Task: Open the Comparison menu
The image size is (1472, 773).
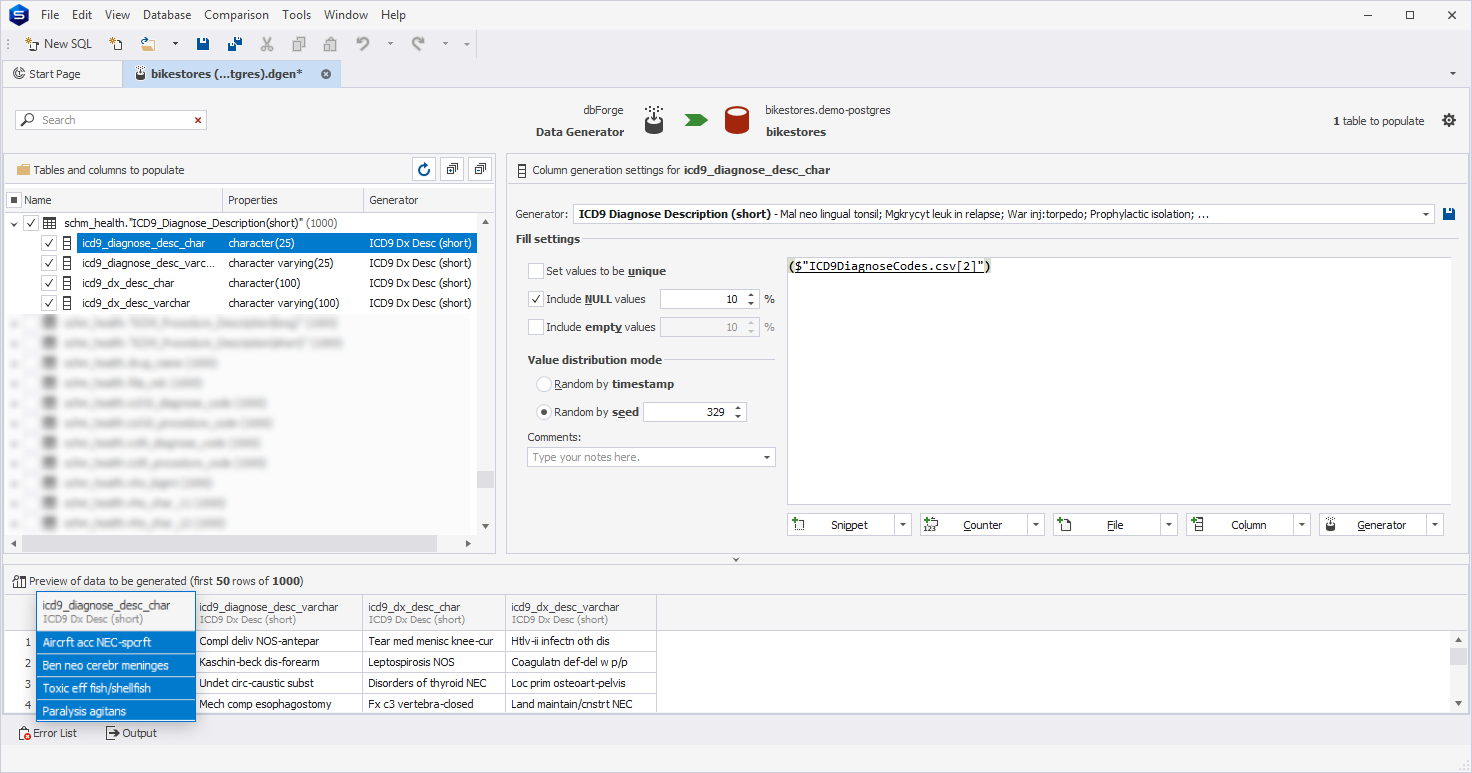Action: 236,15
